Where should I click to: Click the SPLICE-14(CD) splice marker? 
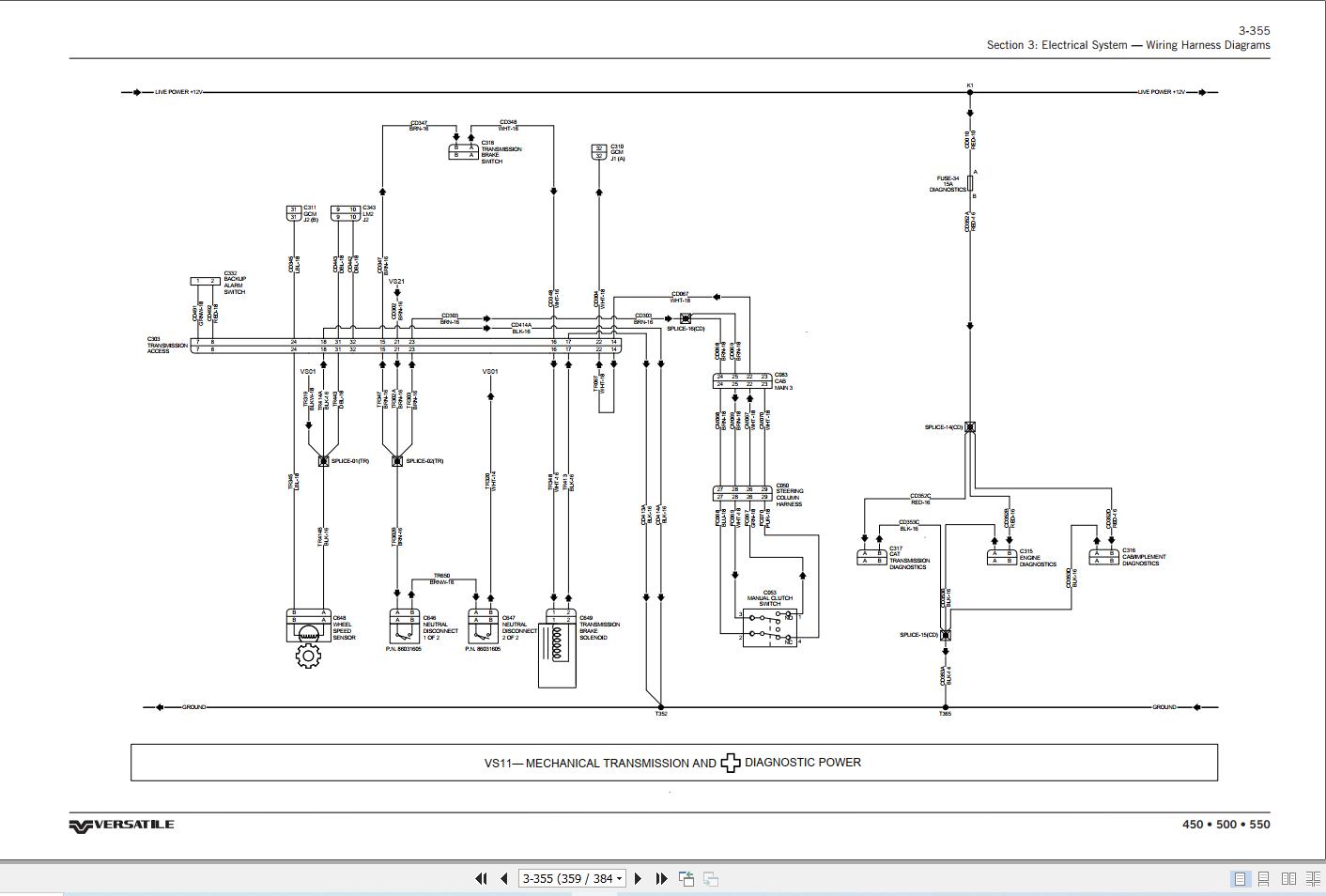click(970, 427)
